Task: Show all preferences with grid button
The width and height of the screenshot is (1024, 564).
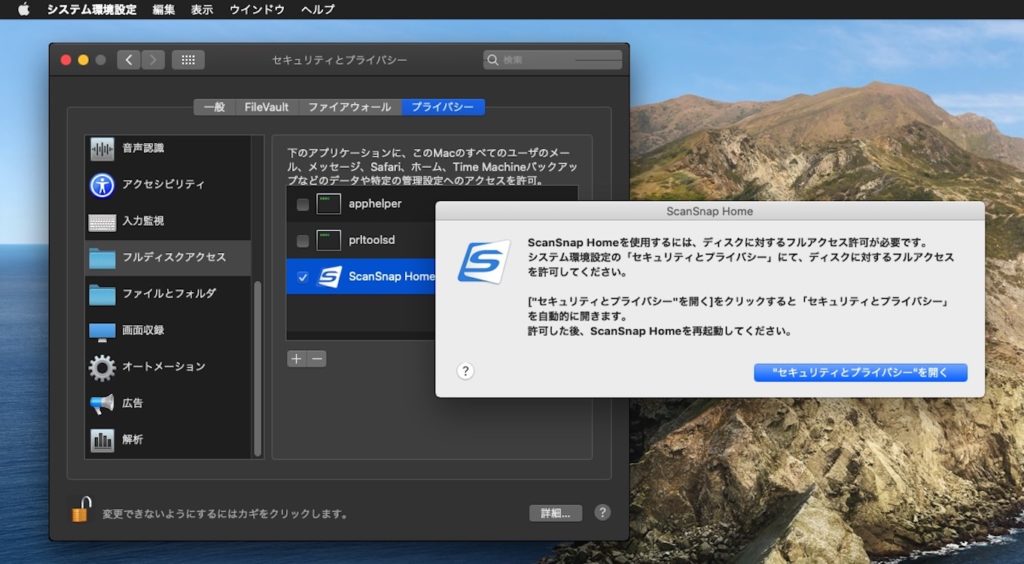Action: point(188,60)
